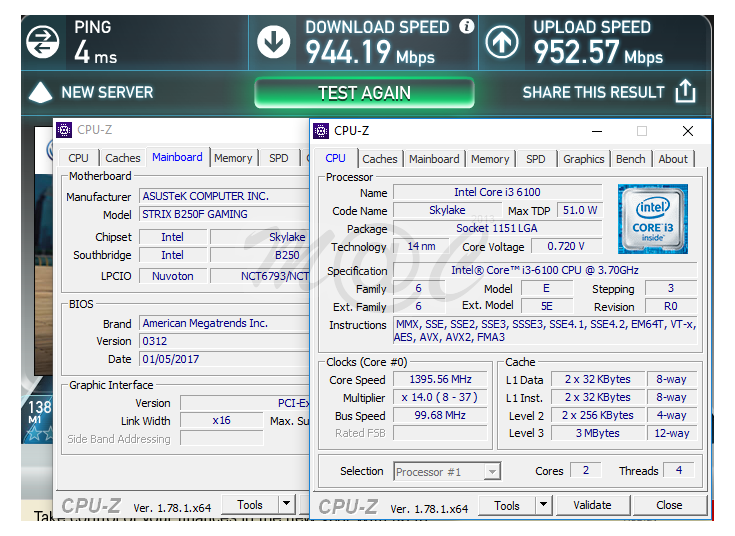Click the Intel Core i3 logo badge

[652, 219]
